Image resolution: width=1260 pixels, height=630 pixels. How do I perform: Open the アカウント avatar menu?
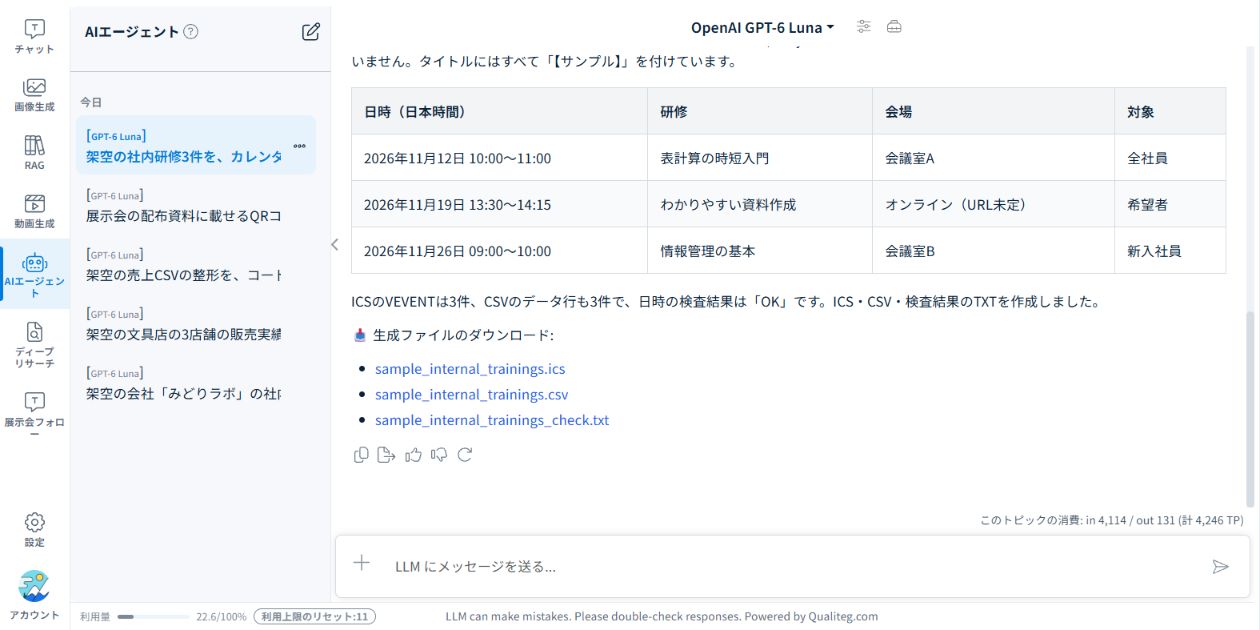tap(34, 595)
